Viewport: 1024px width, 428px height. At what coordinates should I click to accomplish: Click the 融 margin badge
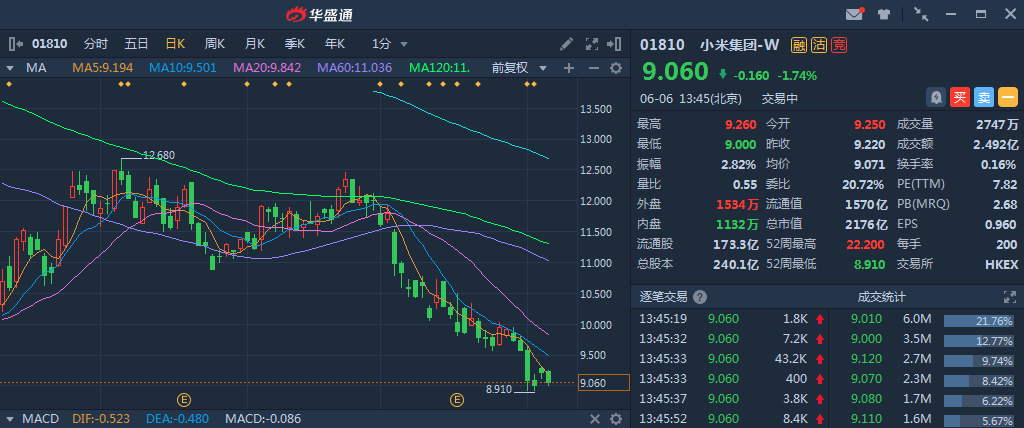point(799,44)
